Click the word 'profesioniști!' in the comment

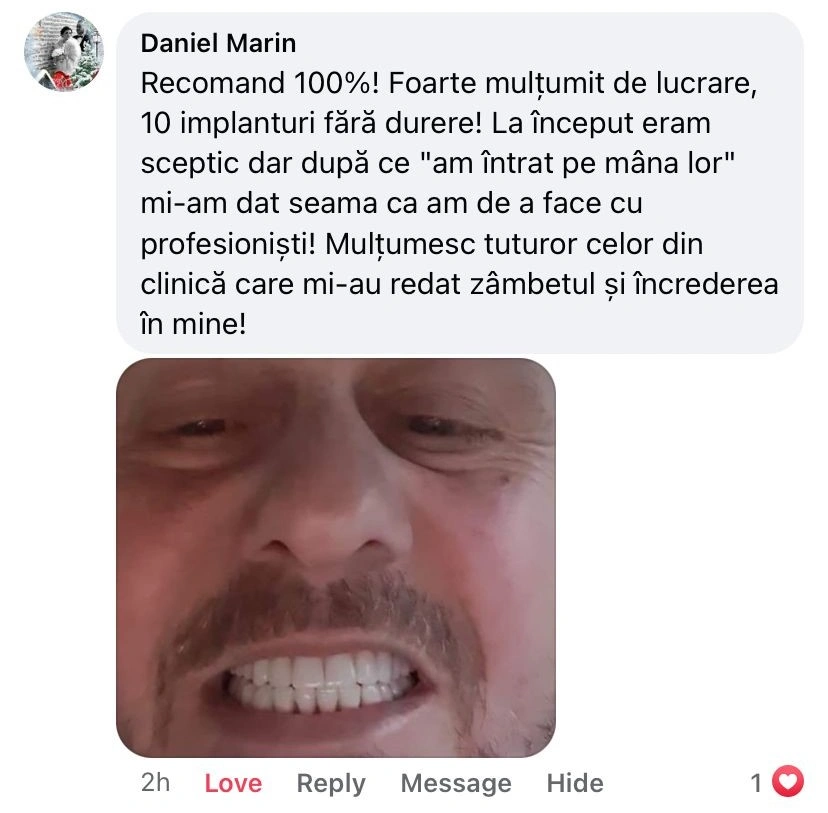[x=228, y=245]
